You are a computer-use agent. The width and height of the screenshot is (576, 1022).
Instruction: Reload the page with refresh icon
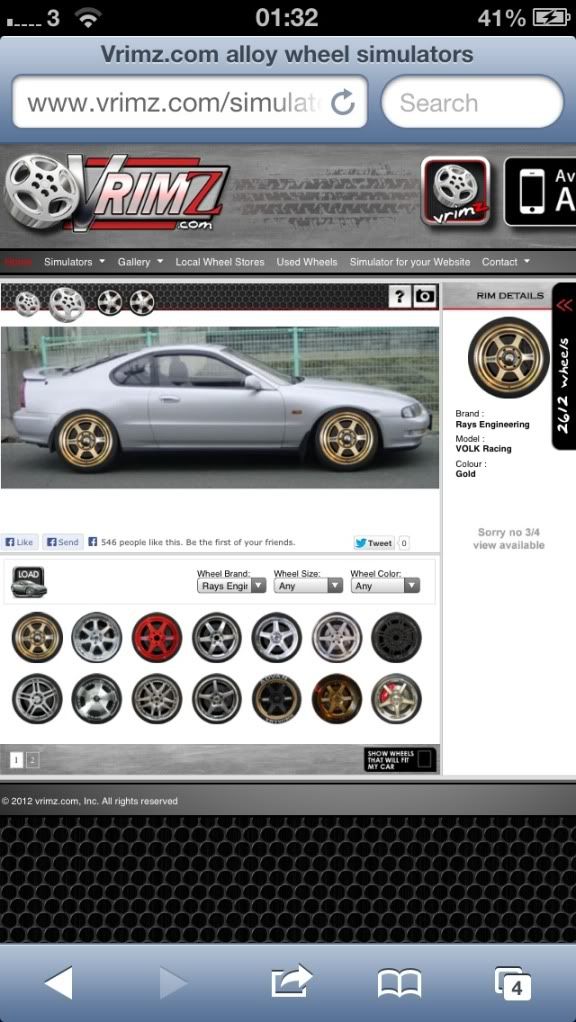click(343, 102)
